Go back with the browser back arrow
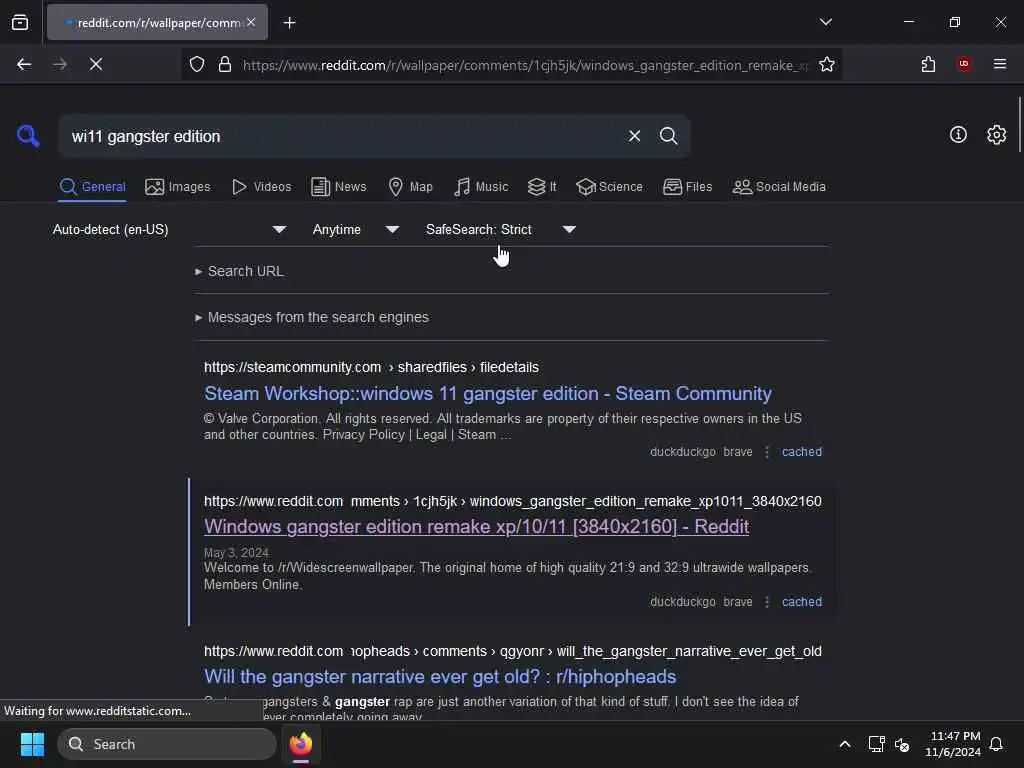 (24, 64)
